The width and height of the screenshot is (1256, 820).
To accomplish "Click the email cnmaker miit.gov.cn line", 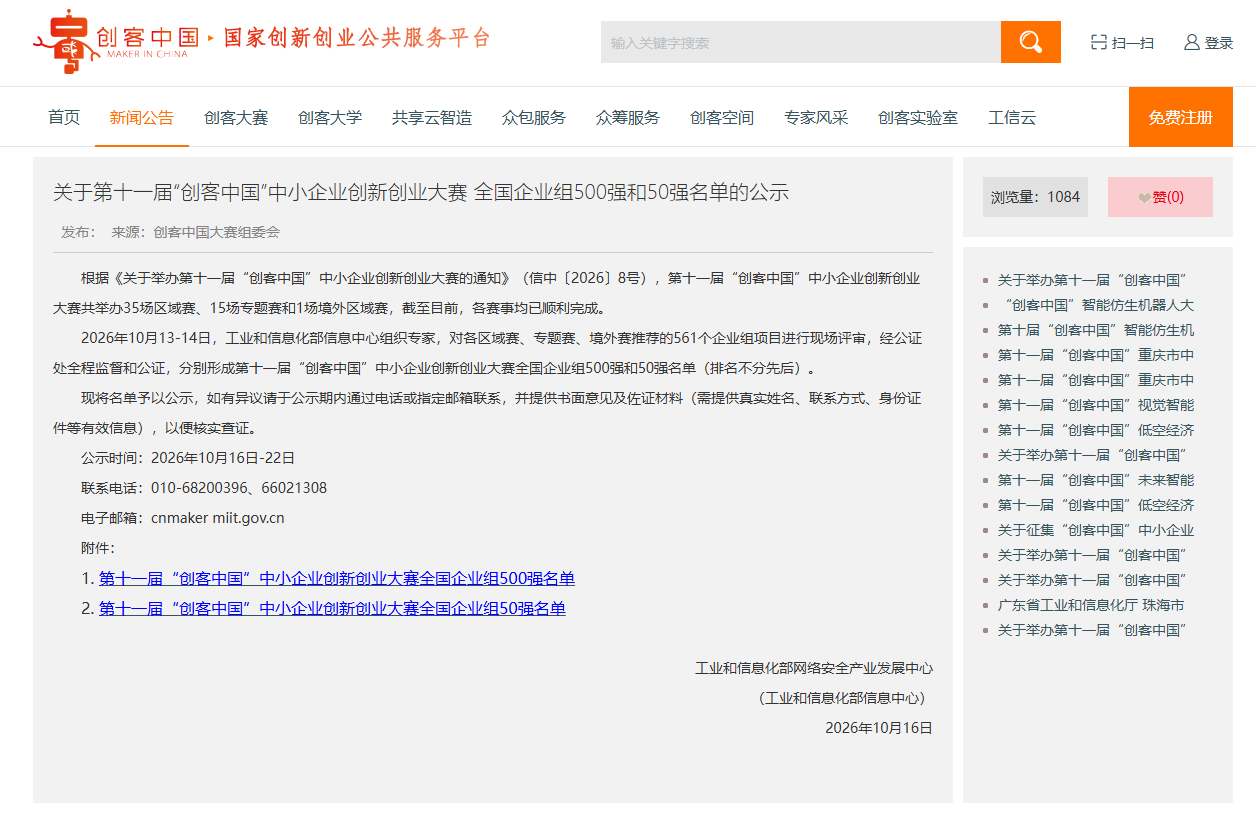I will pos(183,518).
